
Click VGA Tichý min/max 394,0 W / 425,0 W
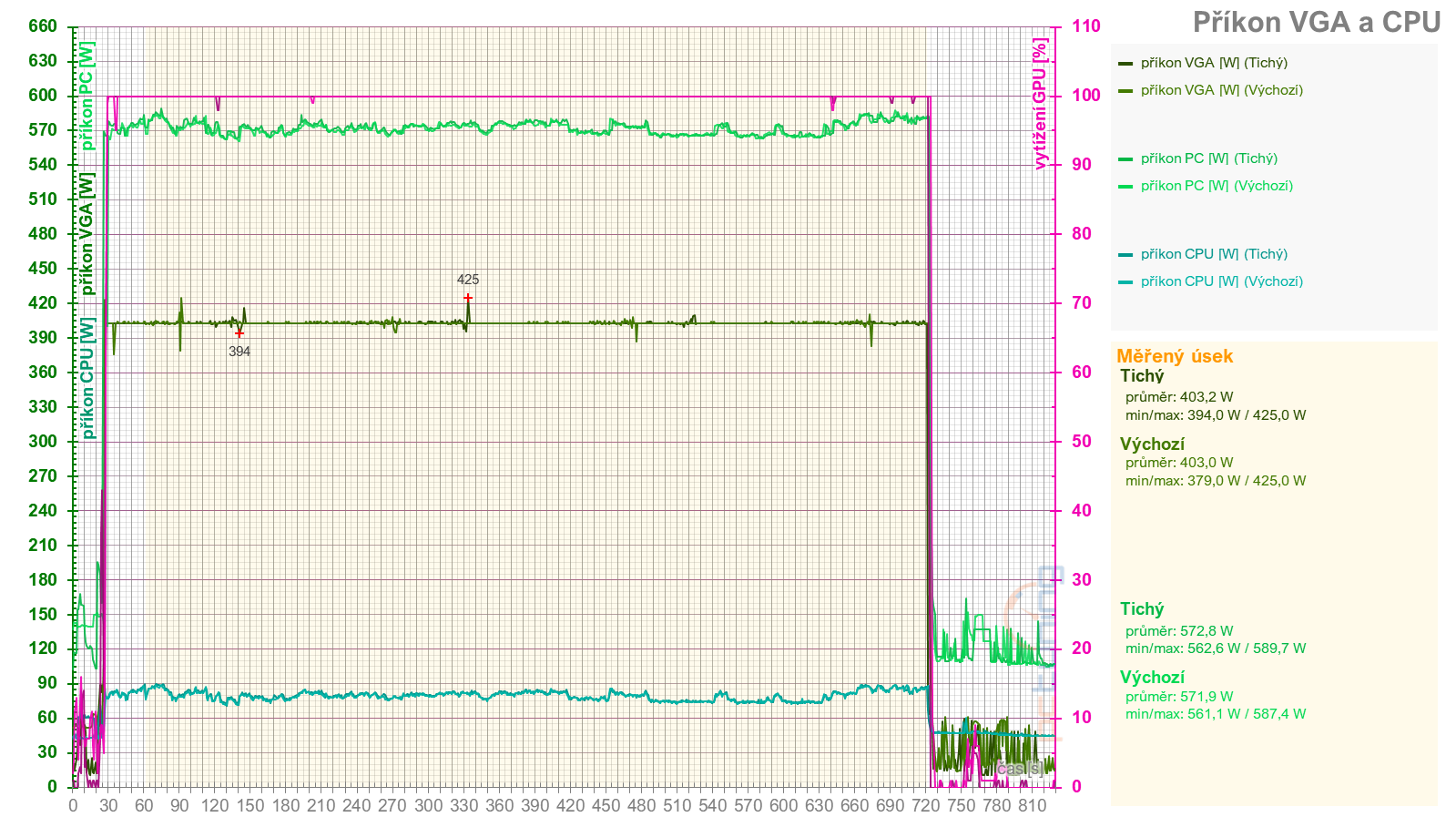pos(1216,415)
